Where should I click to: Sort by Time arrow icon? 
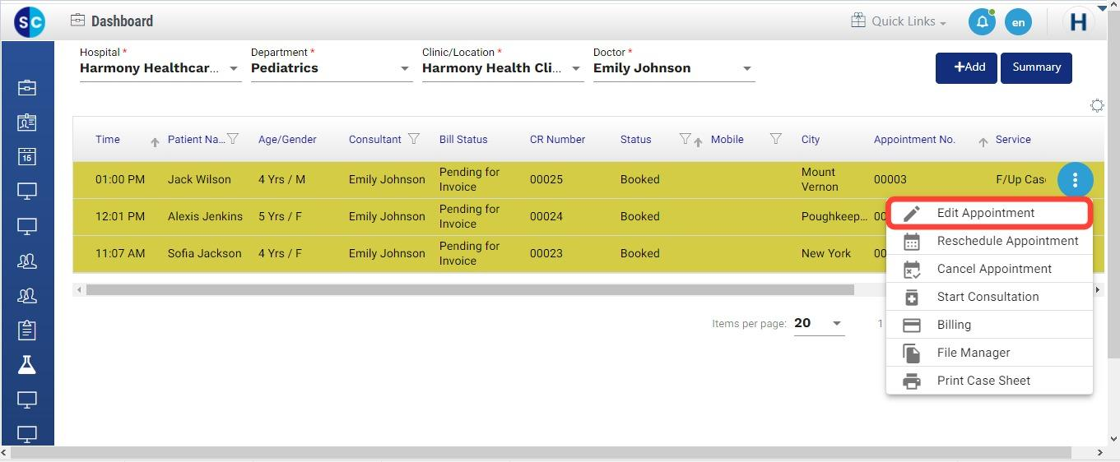coord(154,142)
